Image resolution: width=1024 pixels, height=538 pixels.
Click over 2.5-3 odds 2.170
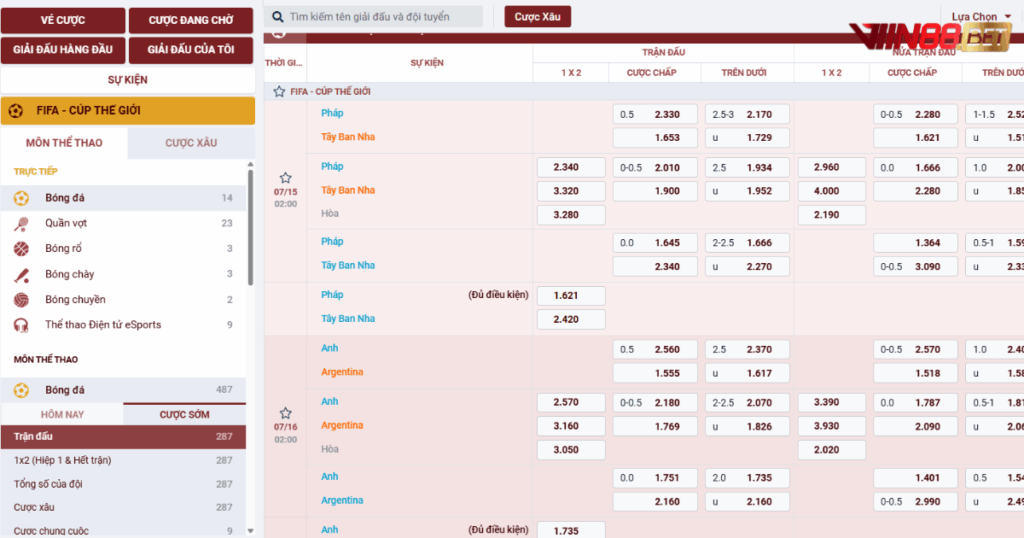point(747,114)
